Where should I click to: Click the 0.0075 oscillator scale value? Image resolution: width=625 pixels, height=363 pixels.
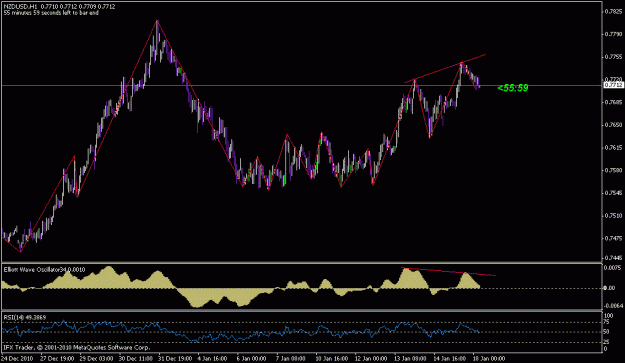coord(614,267)
